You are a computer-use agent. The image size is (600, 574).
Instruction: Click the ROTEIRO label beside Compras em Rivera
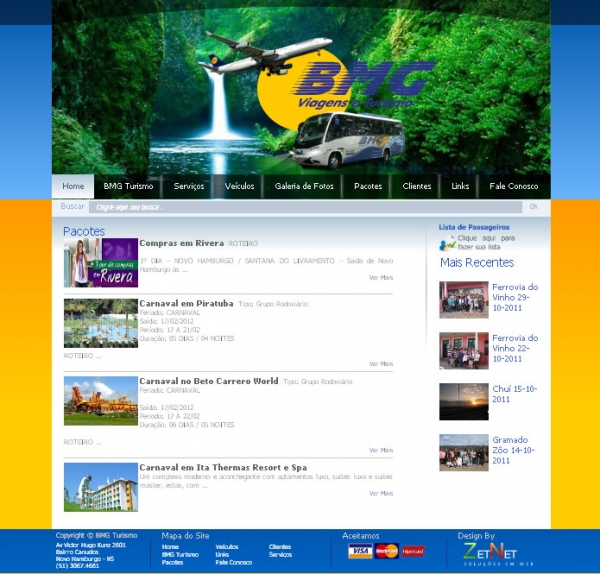pos(243,244)
